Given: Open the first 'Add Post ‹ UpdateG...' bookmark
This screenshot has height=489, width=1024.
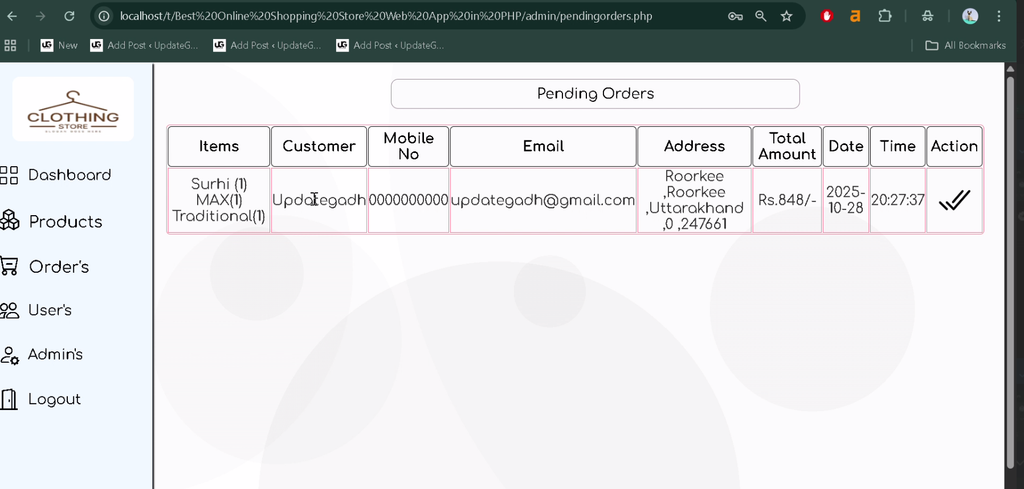Looking at the screenshot, I should pyautogui.click(x=144, y=45).
